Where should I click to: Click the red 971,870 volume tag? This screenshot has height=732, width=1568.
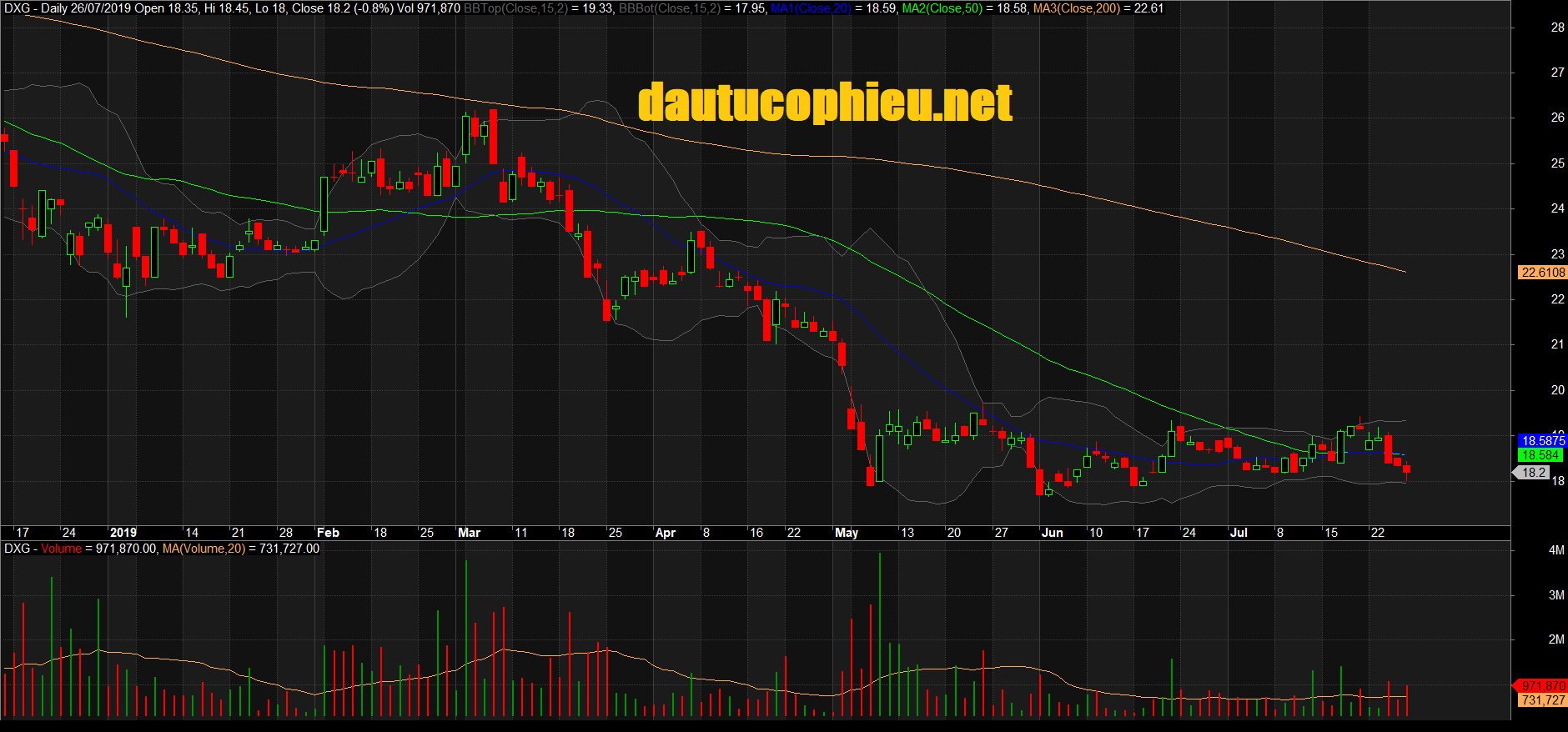tap(1542, 685)
